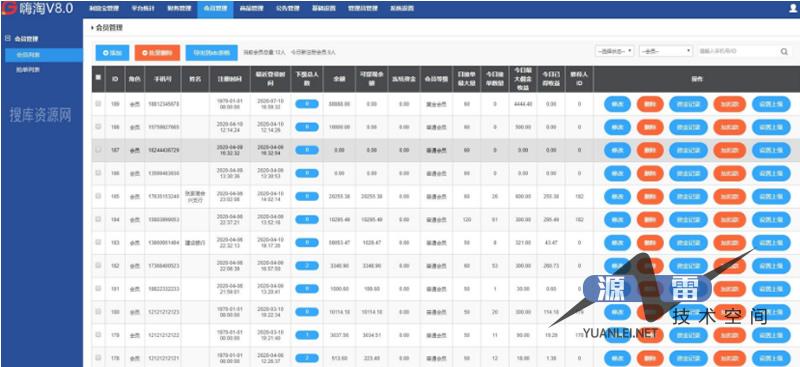The height and width of the screenshot is (367, 800).
Task: Collapse the 会员管理 sidebar group icon
Action: coord(7,38)
